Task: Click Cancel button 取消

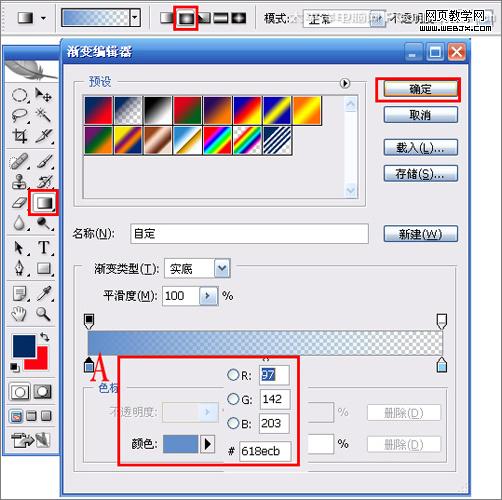Action: click(420, 115)
